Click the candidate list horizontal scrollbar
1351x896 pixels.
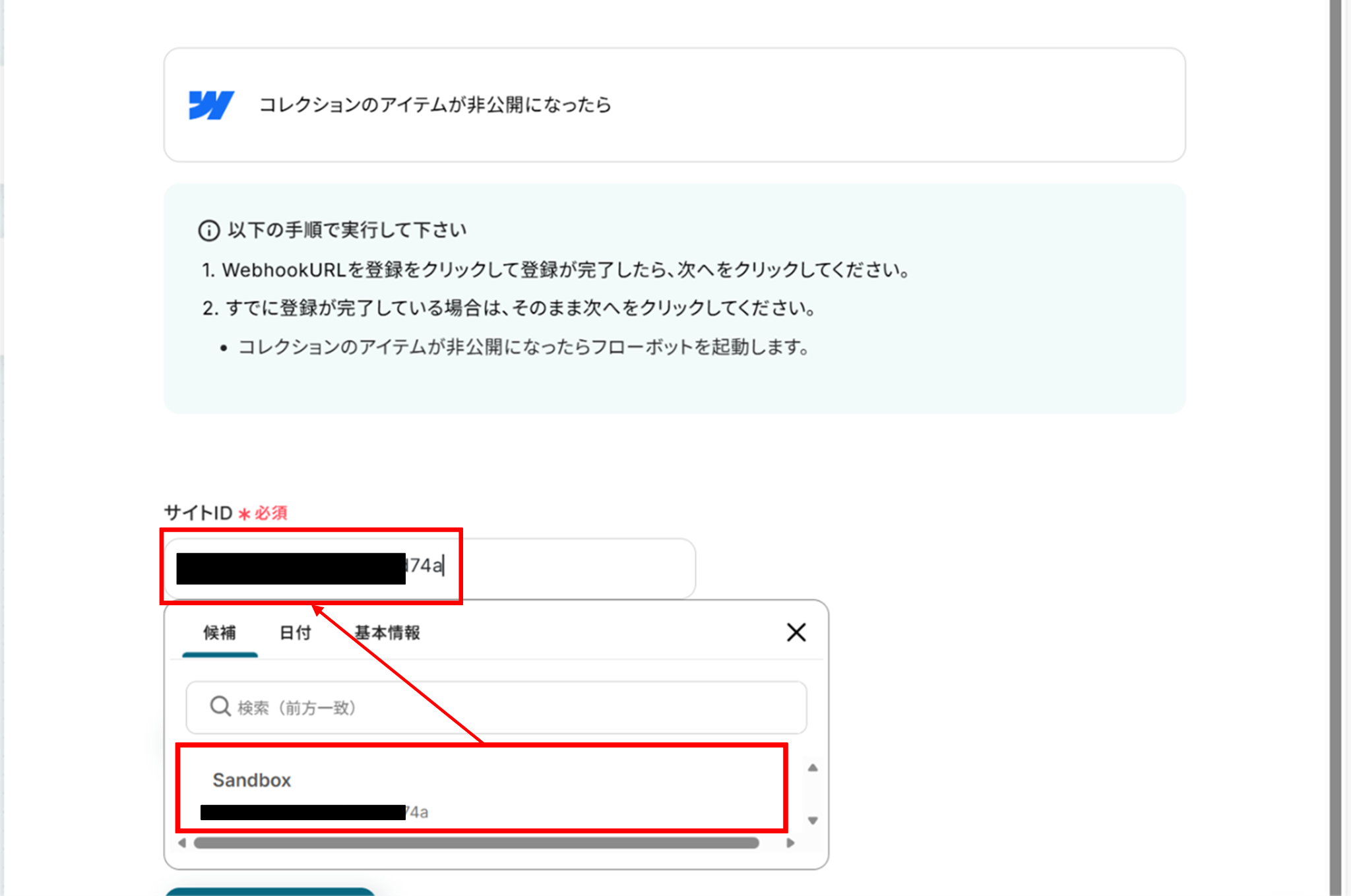pos(475,843)
